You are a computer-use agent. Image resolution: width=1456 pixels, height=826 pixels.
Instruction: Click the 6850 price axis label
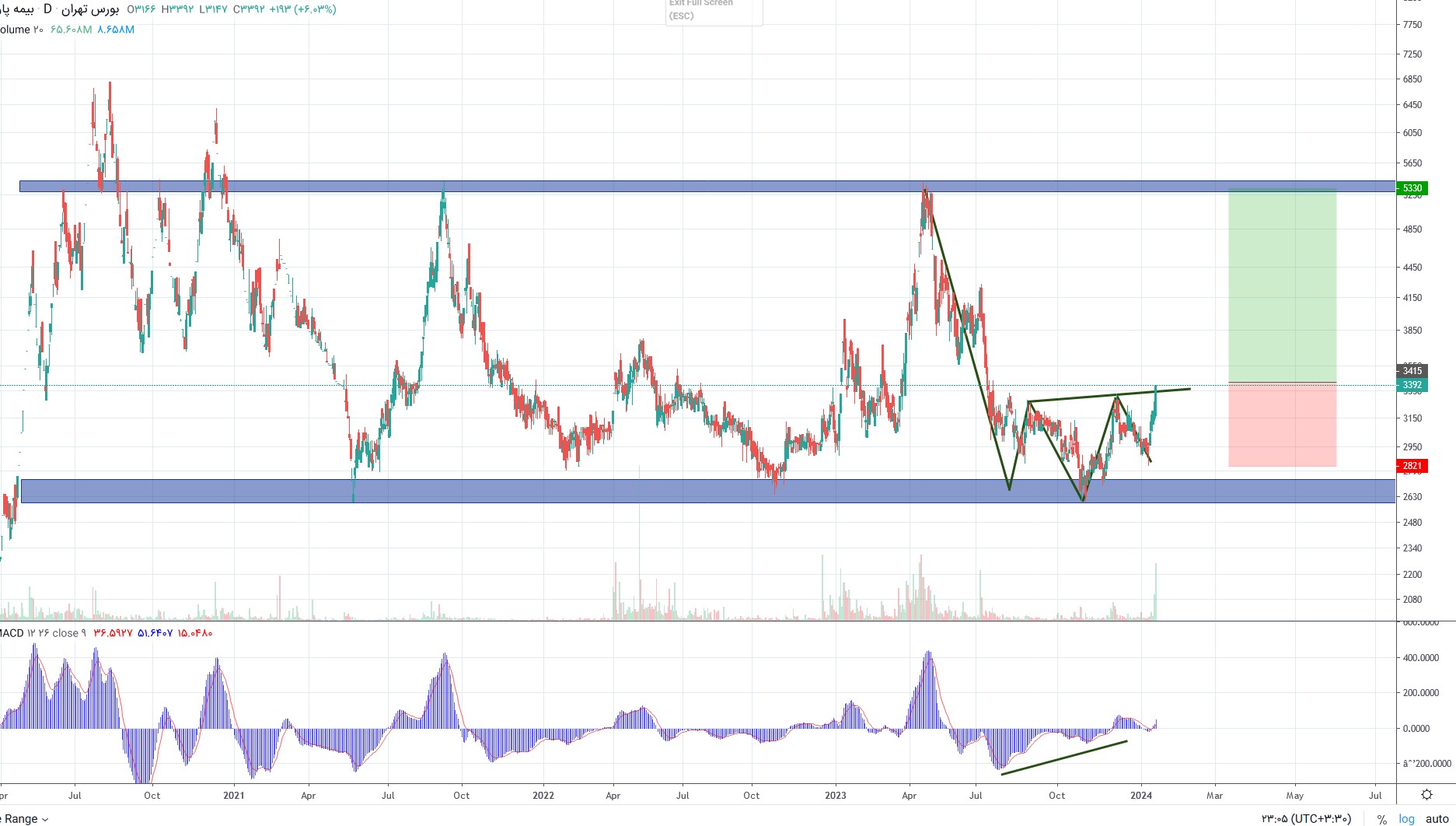pos(1412,79)
